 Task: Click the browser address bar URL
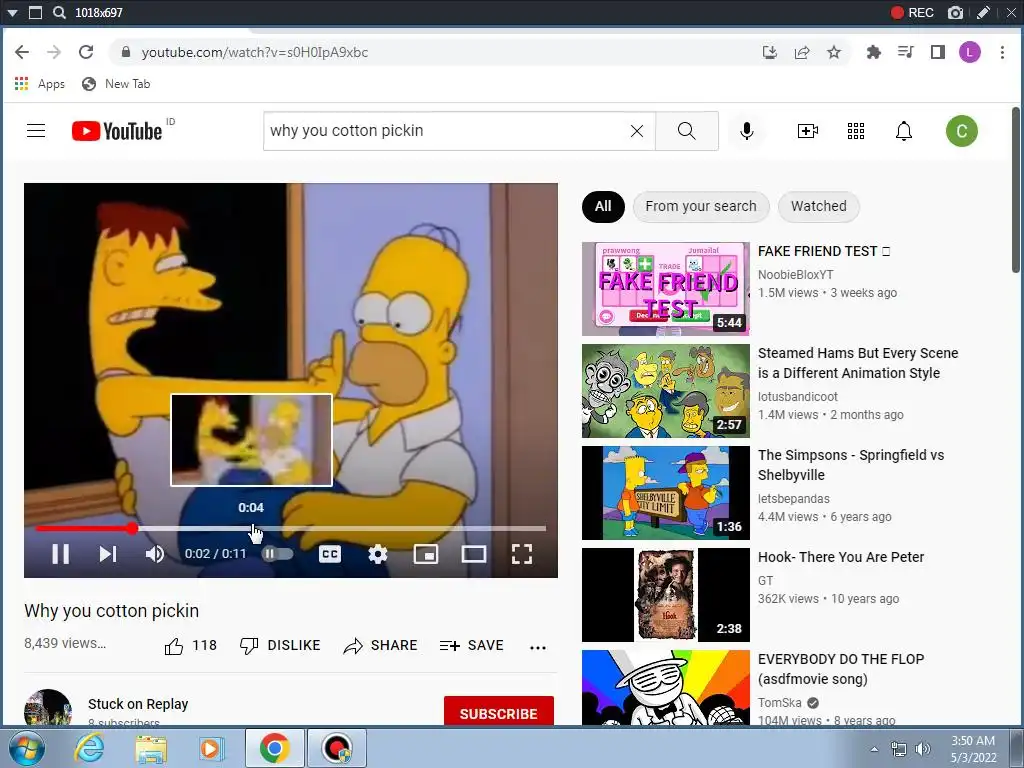point(255,52)
